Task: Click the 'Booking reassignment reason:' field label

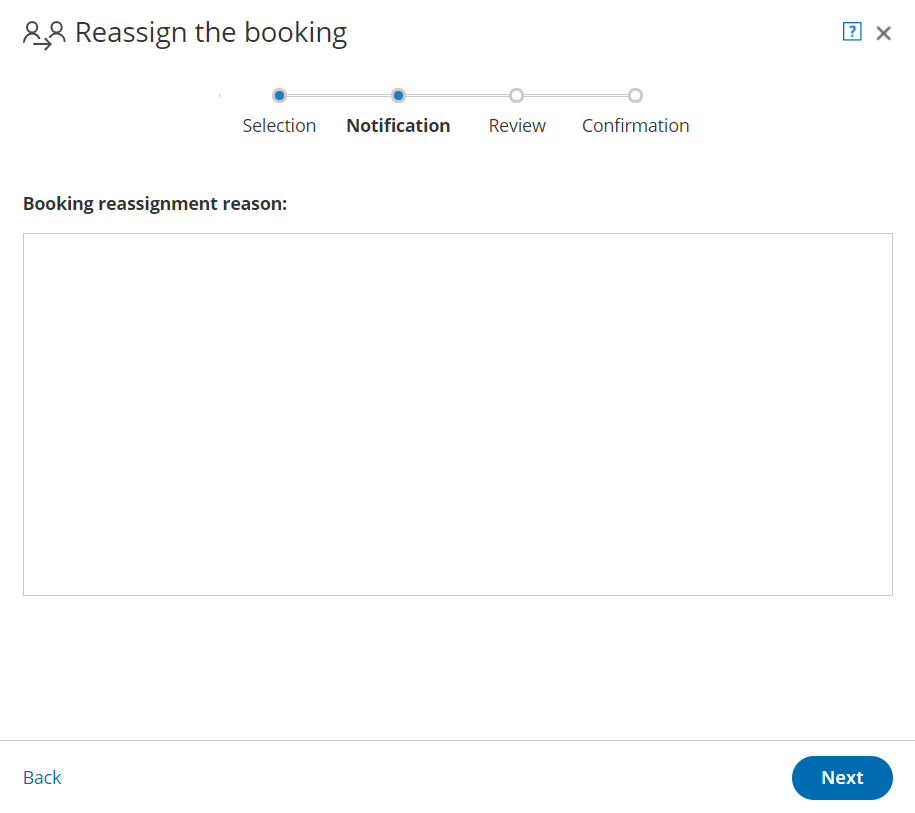Action: coord(155,204)
